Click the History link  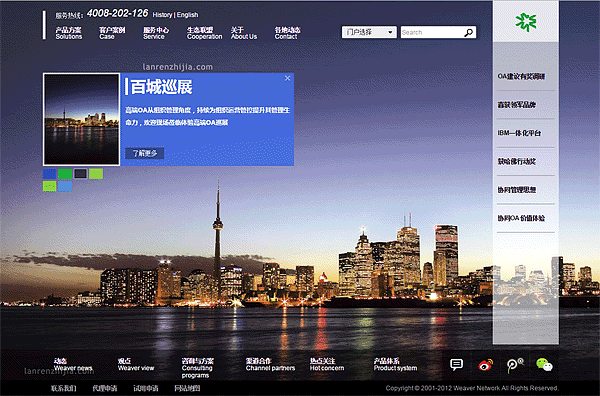coord(162,15)
